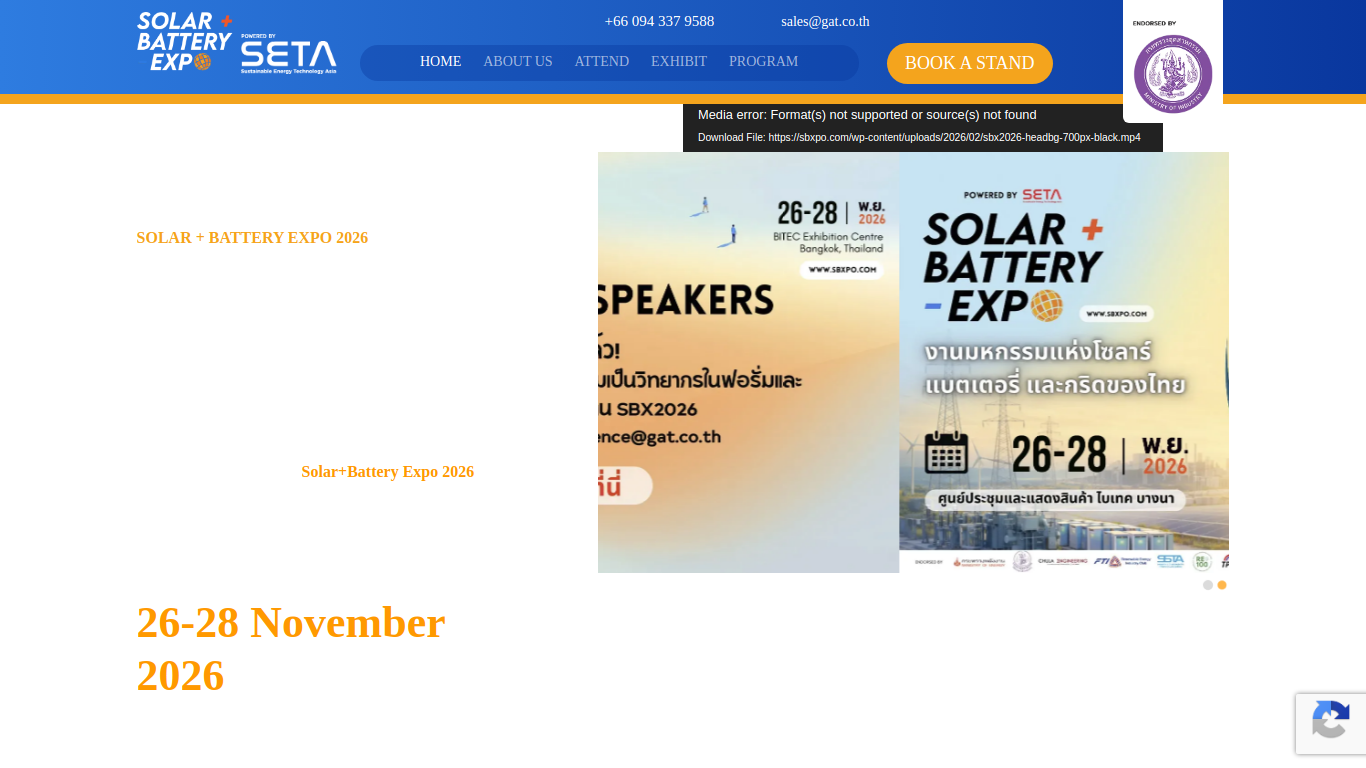
Task: Go to the HOME menu item
Action: tap(440, 62)
